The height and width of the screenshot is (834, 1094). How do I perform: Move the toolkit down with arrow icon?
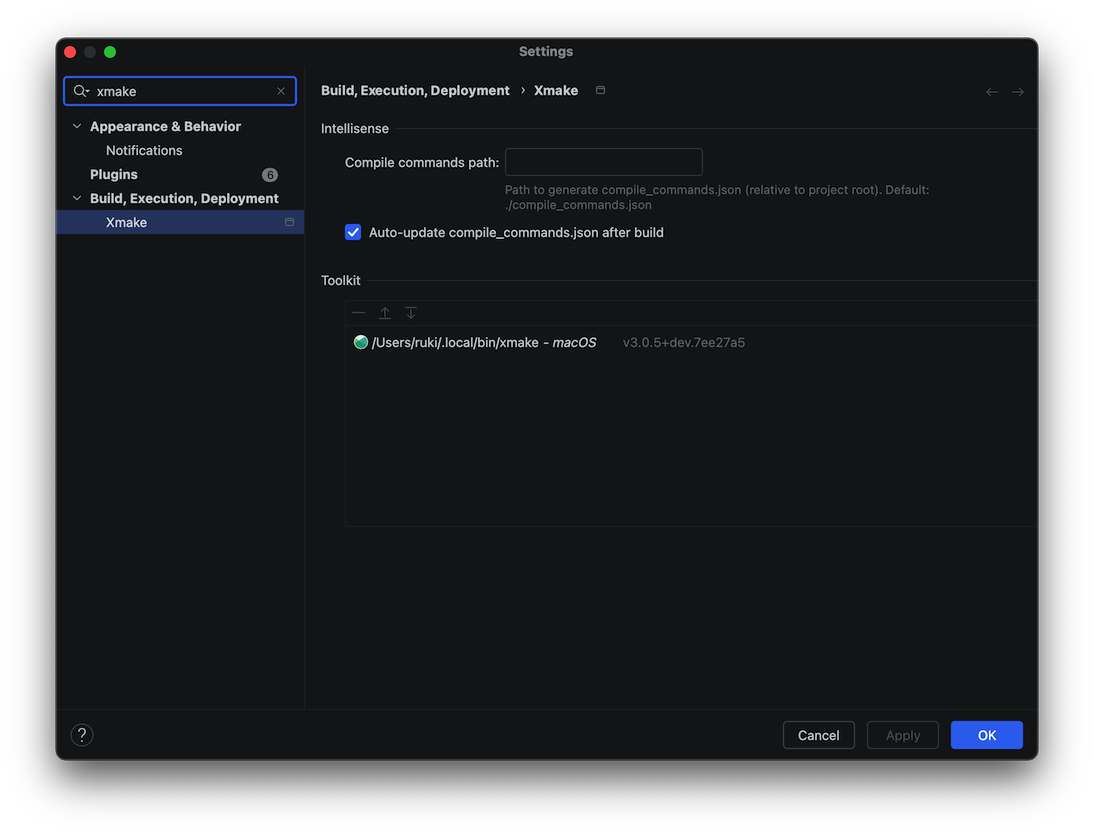pyautogui.click(x=411, y=313)
